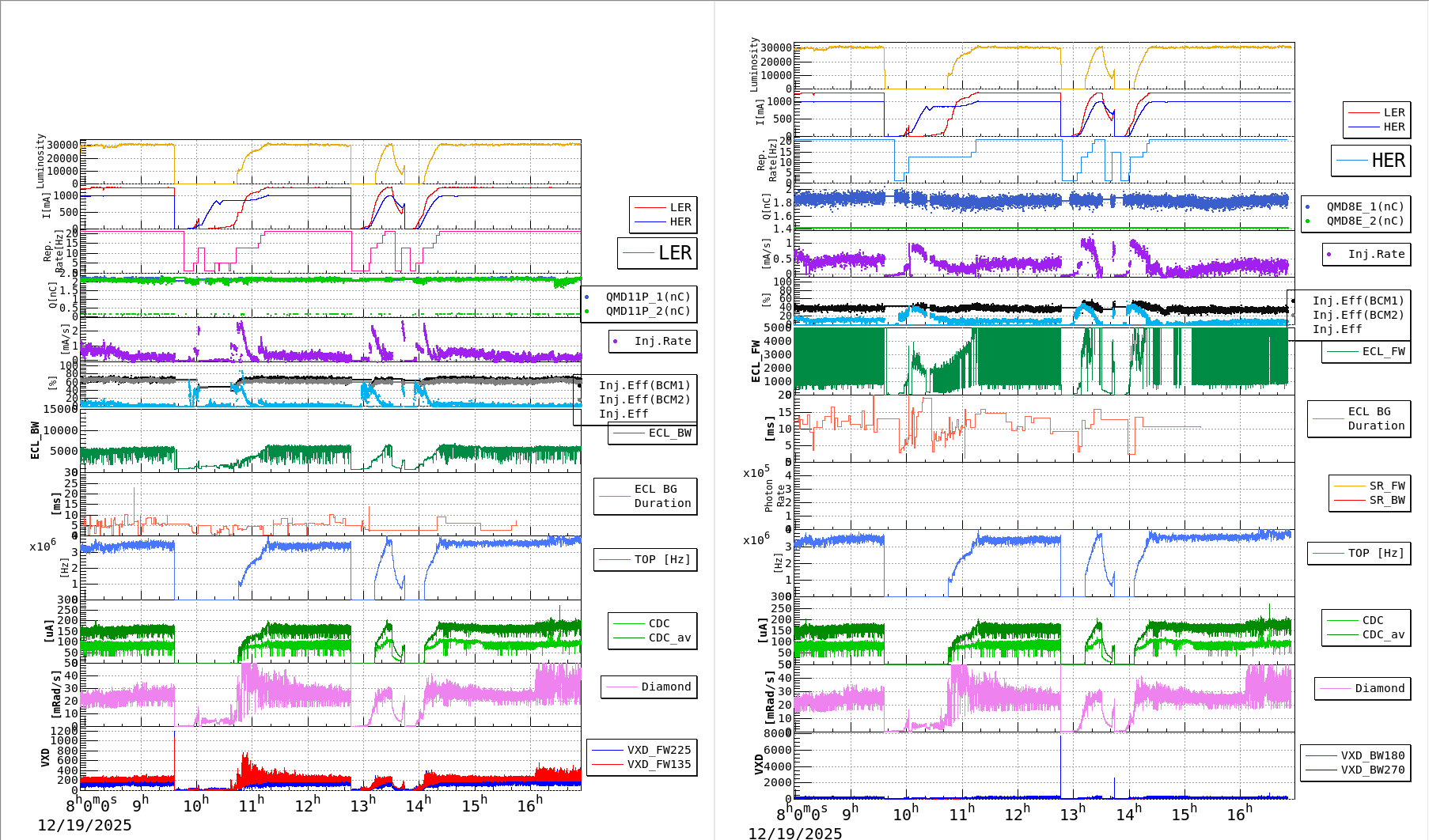Select the SR_BW legend entry
The image size is (1429, 840).
(1386, 500)
